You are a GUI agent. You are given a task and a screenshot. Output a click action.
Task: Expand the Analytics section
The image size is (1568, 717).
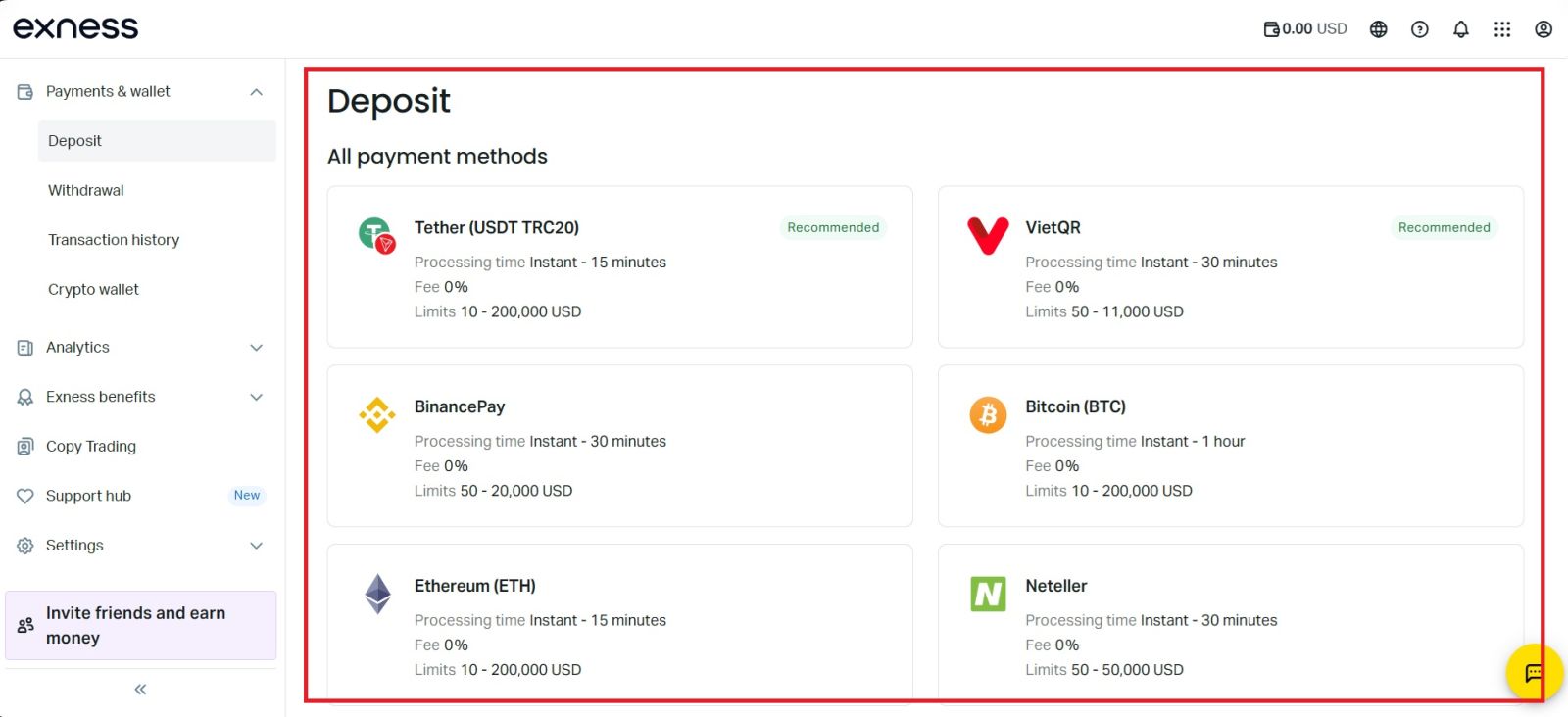coord(256,348)
